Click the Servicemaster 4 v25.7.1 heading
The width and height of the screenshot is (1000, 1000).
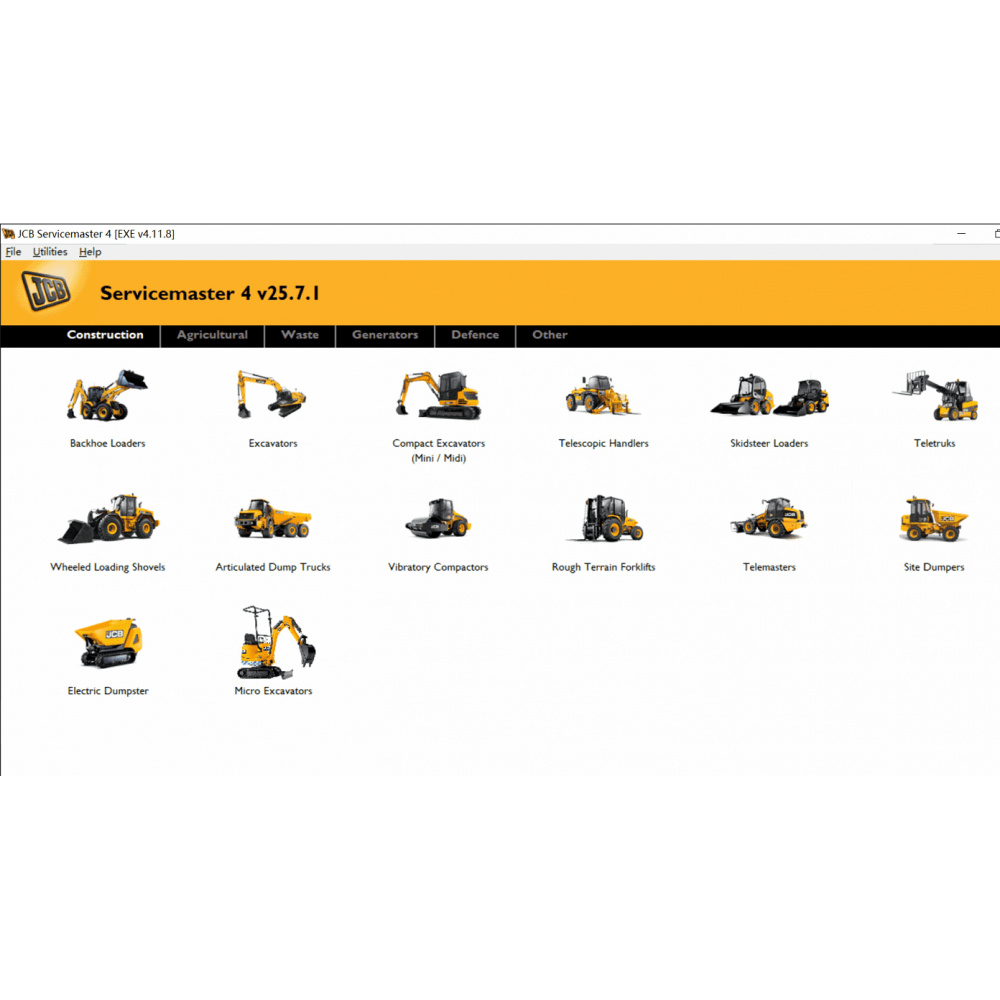click(210, 293)
